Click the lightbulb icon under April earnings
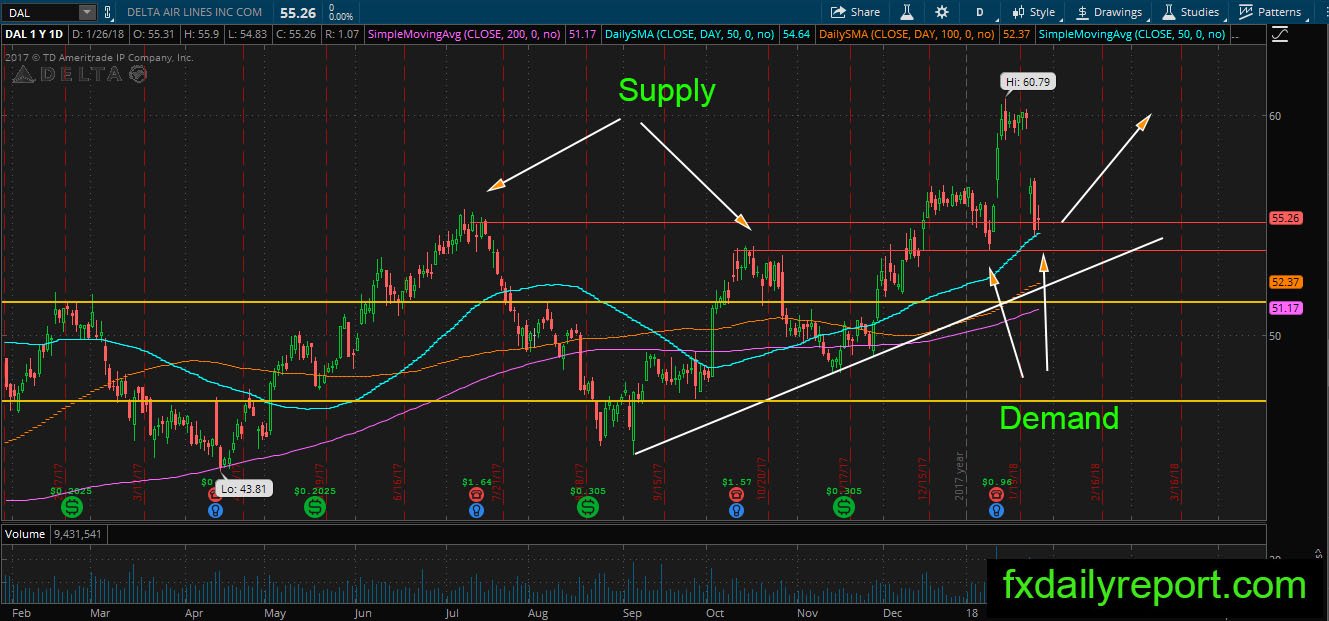Image resolution: width=1329 pixels, height=621 pixels. coord(215,510)
